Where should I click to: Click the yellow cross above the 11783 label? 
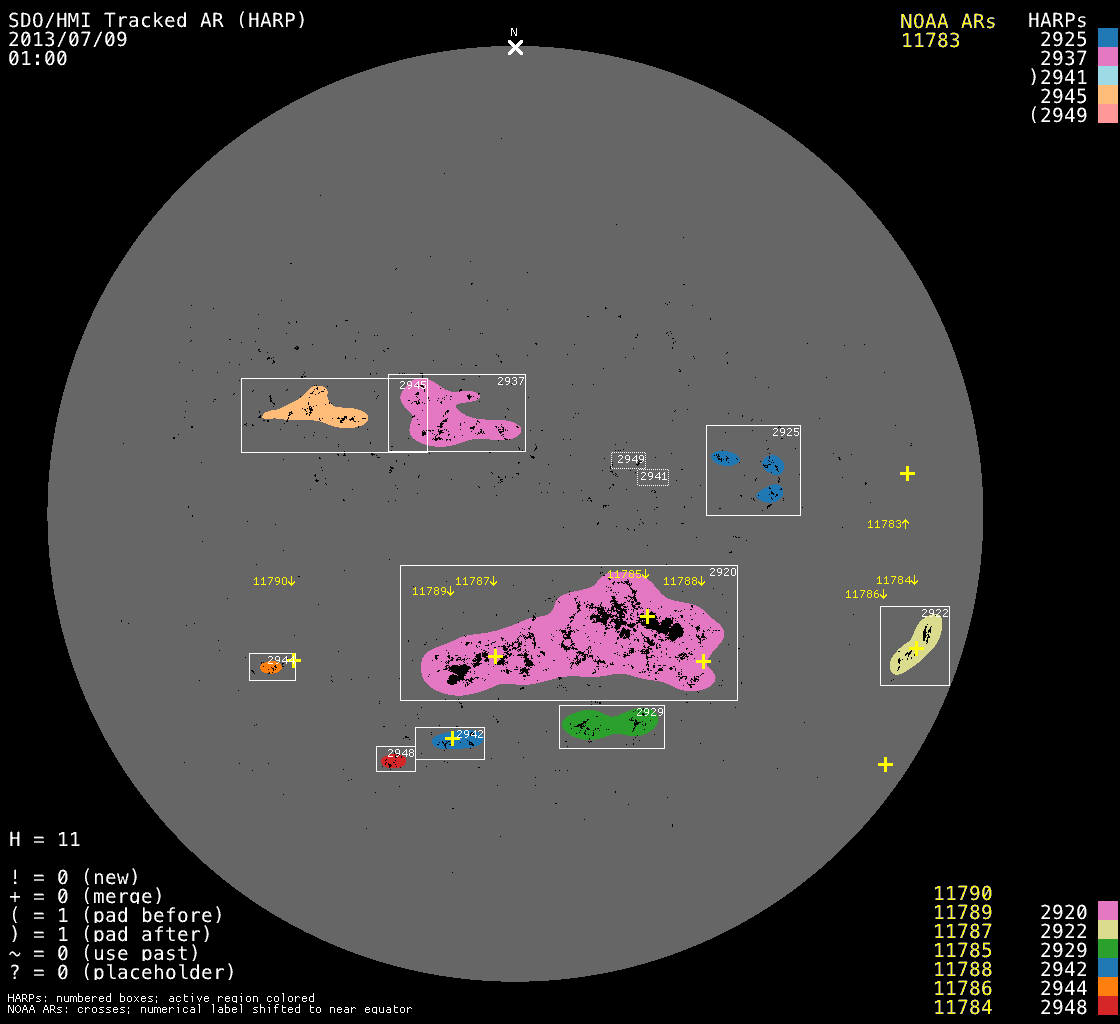[x=907, y=473]
